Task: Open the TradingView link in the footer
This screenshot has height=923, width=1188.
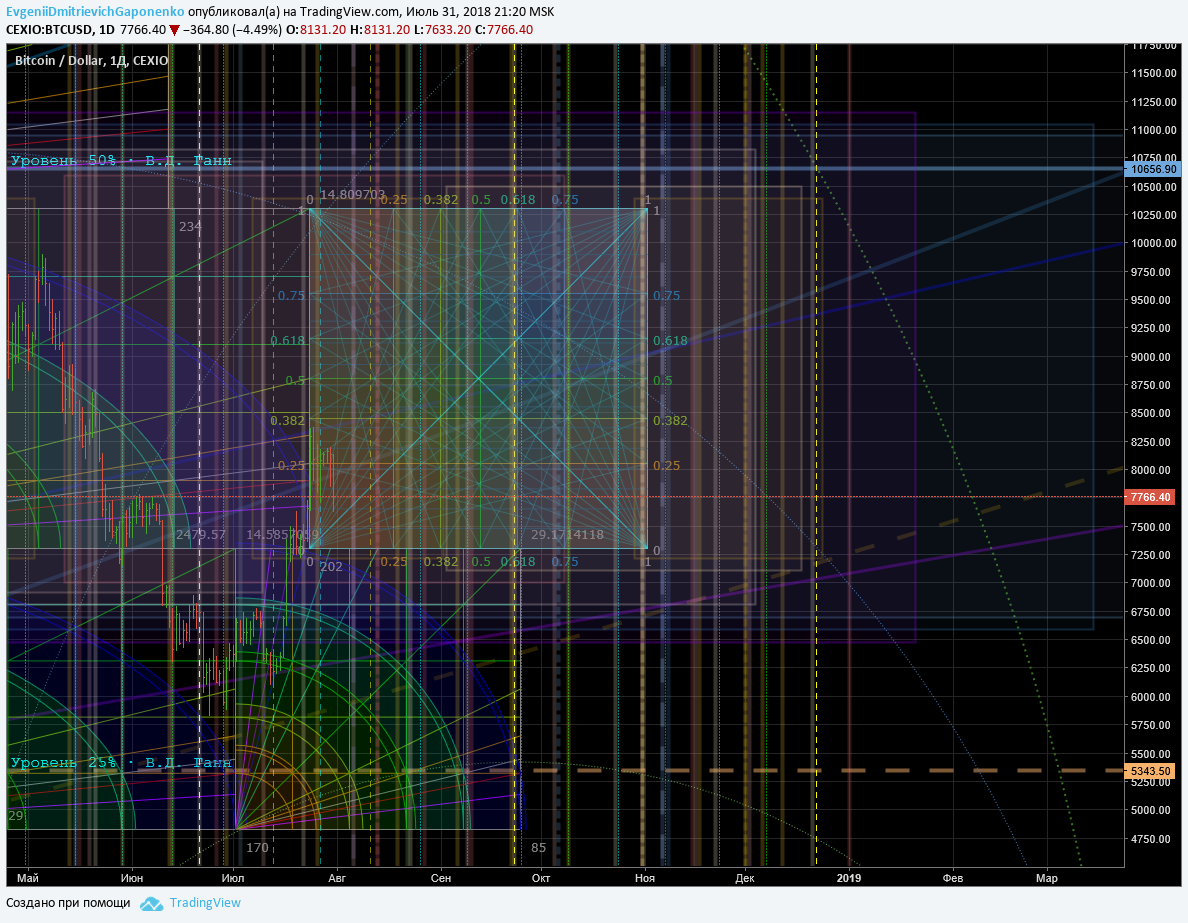Action: coord(205,903)
